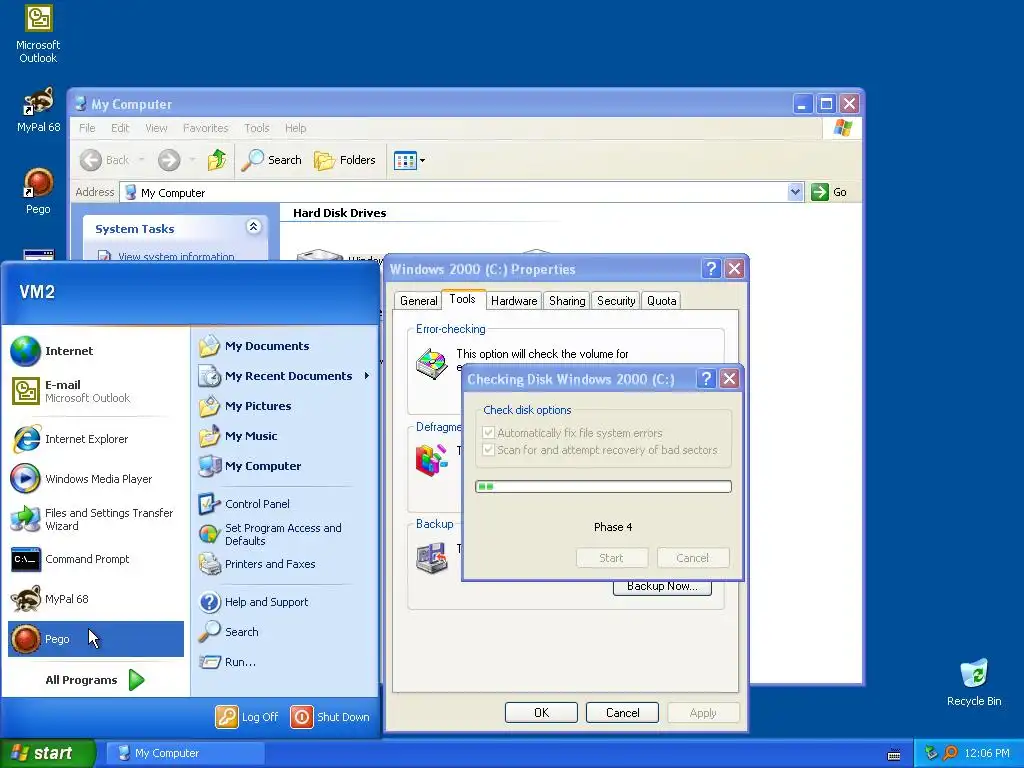Click the check disk progress bar
This screenshot has width=1024, height=768.
pos(603,487)
